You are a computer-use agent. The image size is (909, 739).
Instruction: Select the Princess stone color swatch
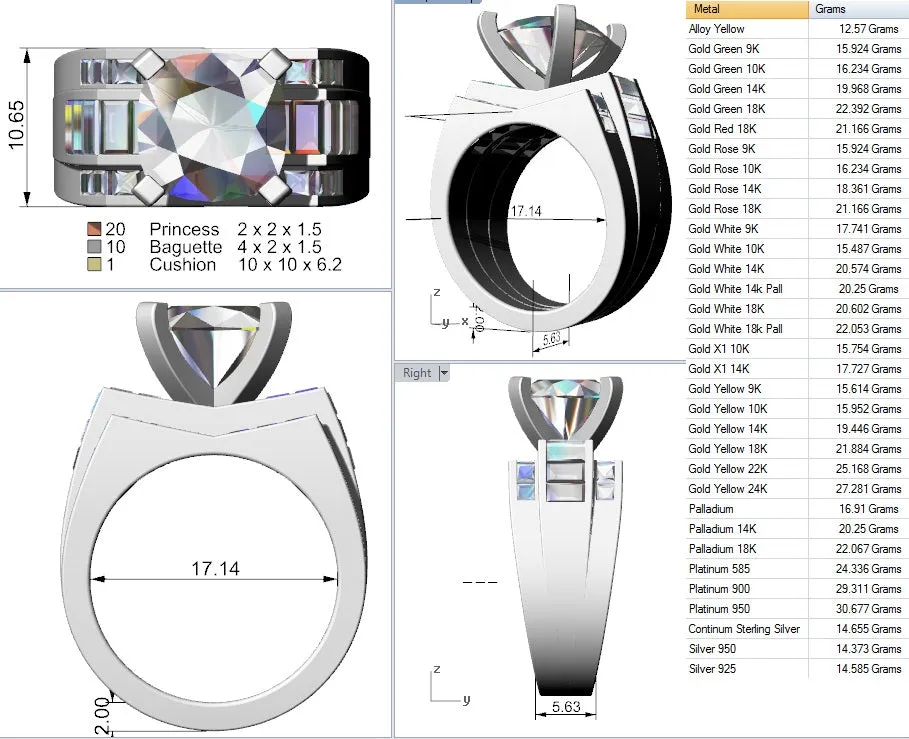(x=94, y=229)
